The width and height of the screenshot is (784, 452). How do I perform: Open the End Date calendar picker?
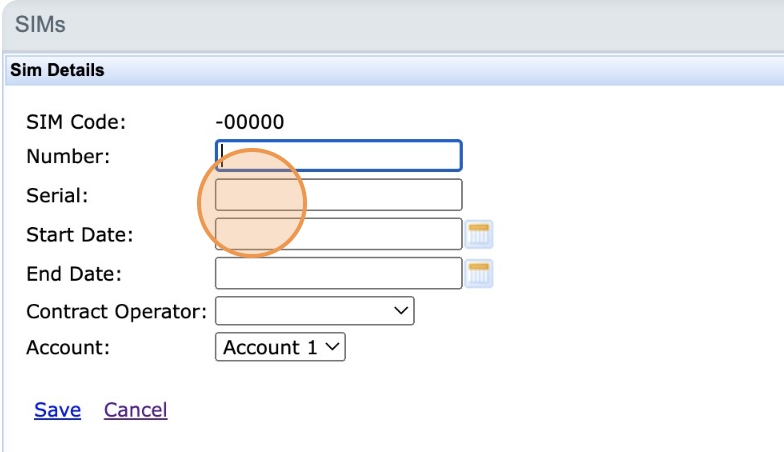click(480, 272)
